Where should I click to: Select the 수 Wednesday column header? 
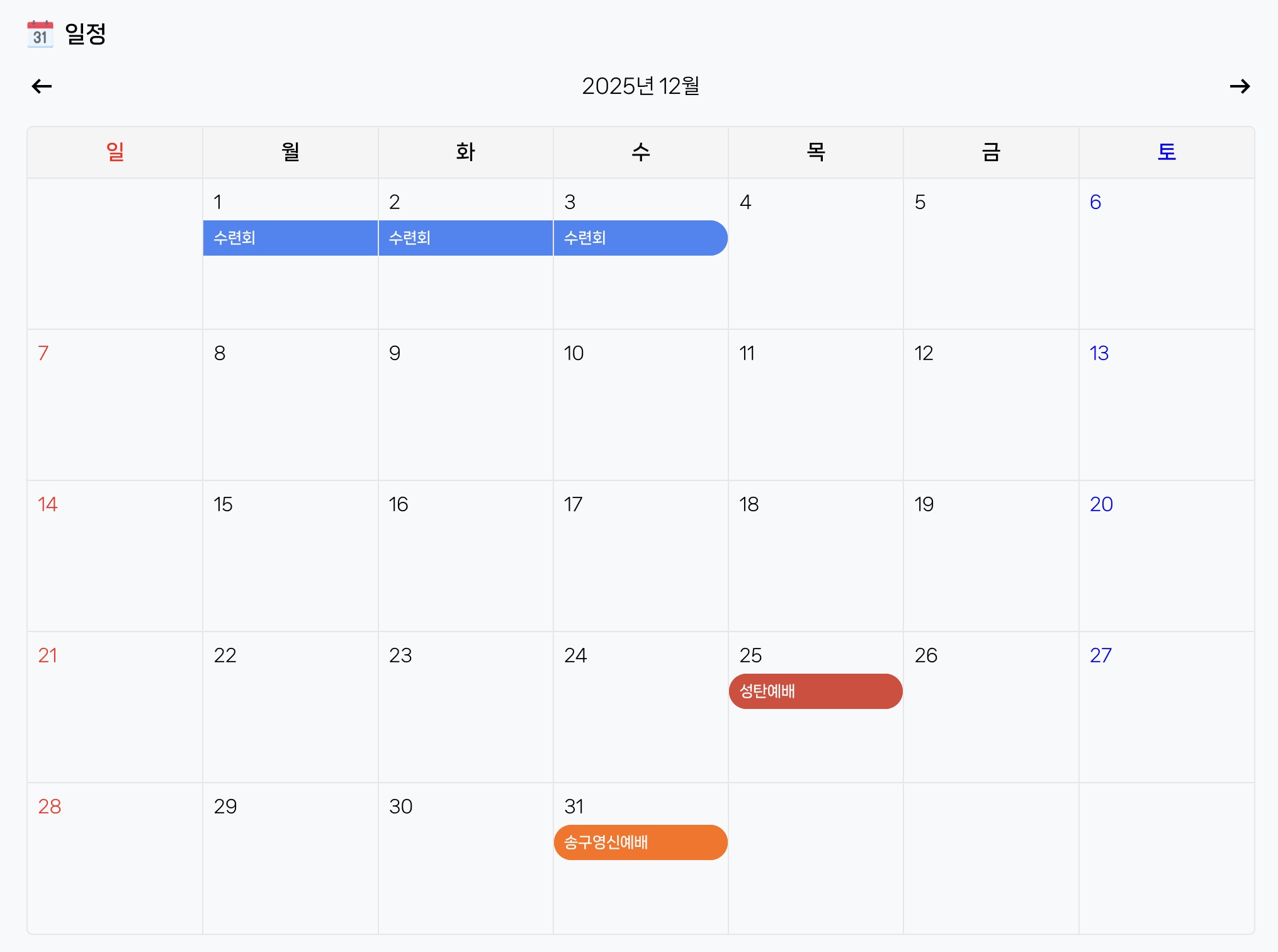(x=640, y=152)
